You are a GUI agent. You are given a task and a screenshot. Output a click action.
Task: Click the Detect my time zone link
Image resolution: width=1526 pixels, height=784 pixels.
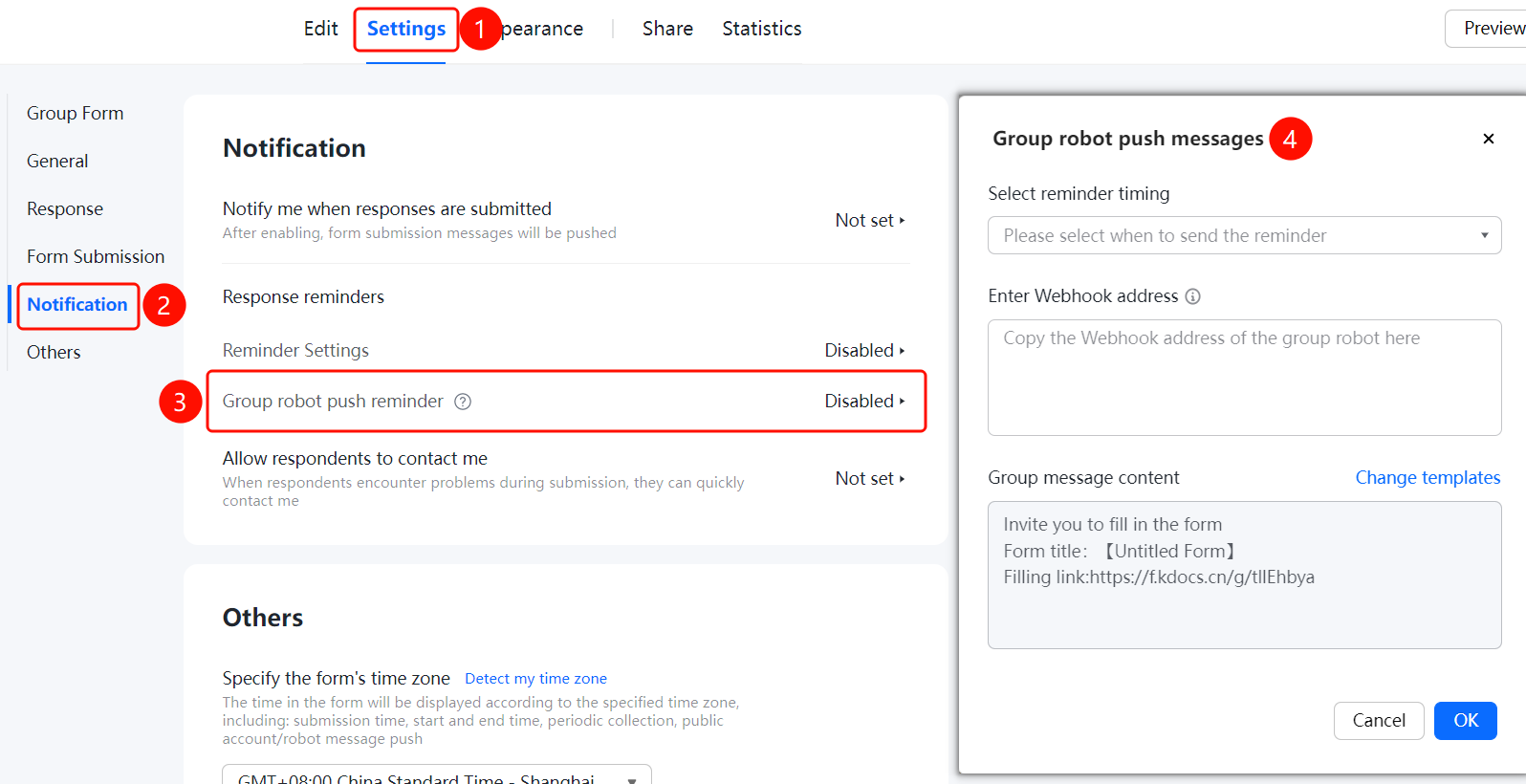pos(535,678)
